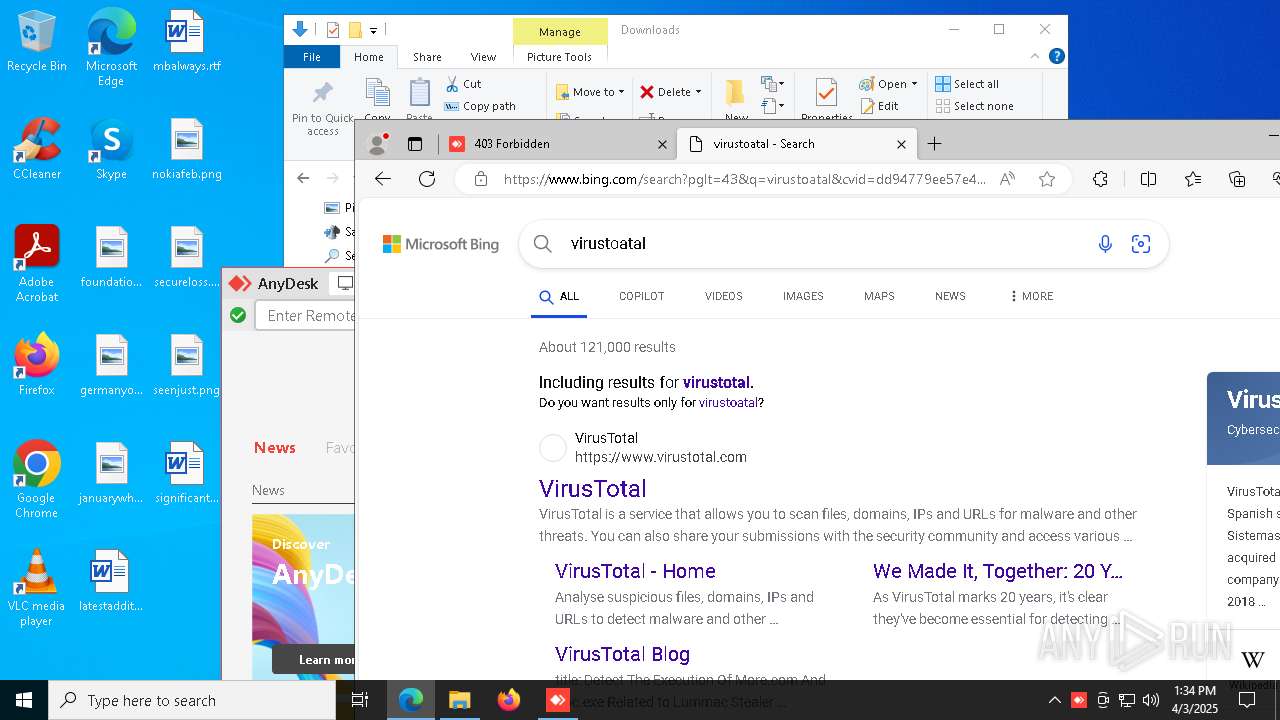Expand the Bing MORE menu
Viewport: 1280px width, 720px height.
click(x=1031, y=296)
